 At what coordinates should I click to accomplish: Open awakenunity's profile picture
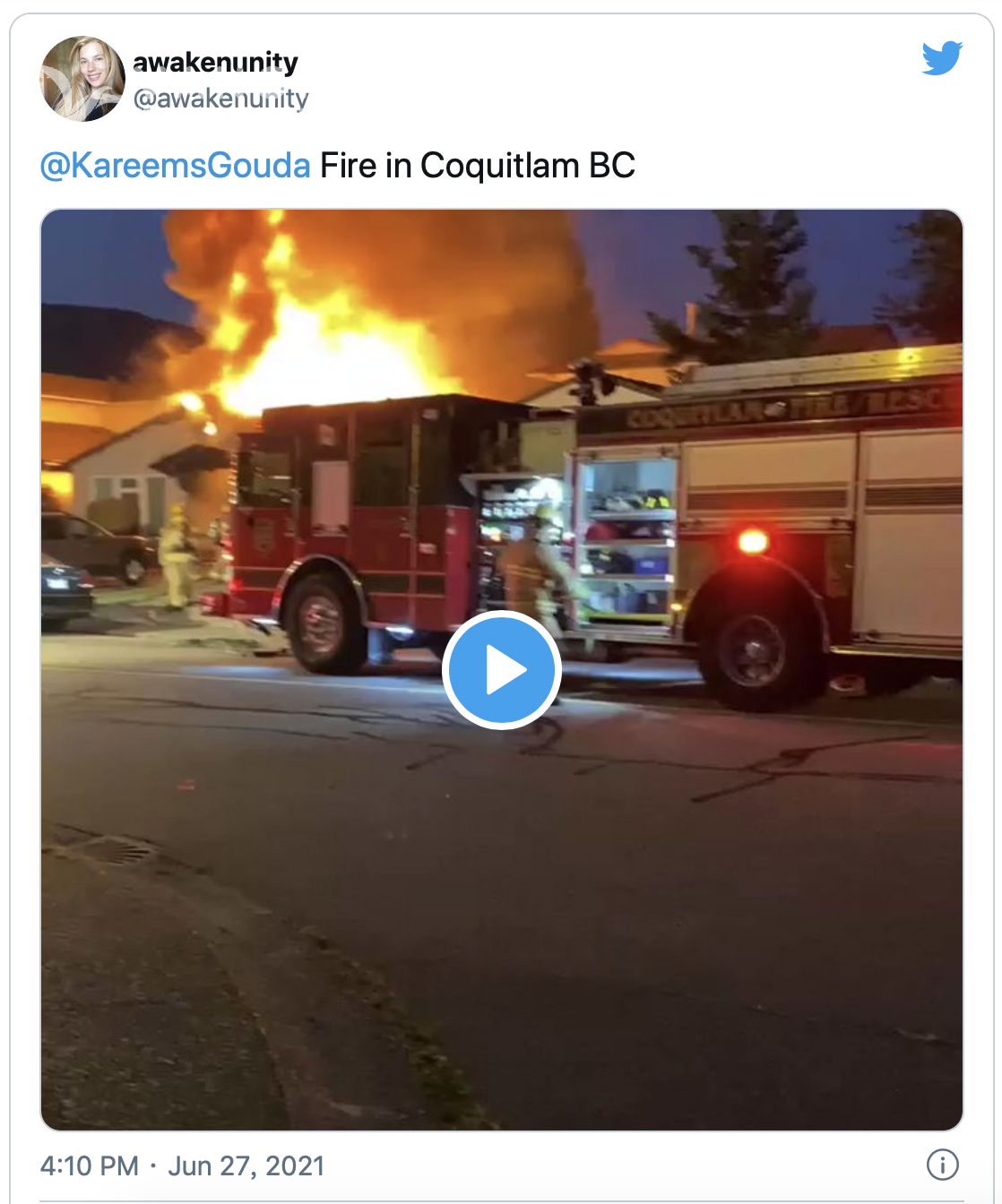coord(82,79)
